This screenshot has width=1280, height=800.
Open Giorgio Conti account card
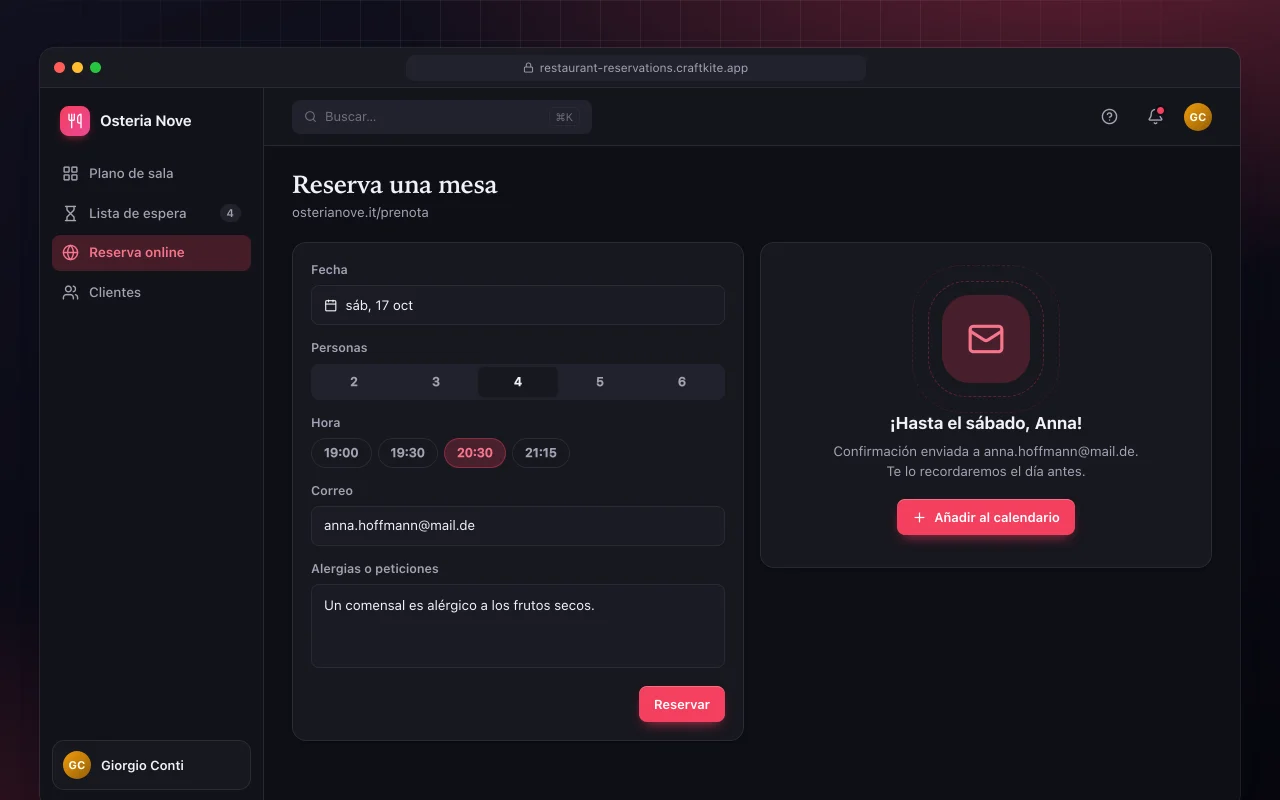click(x=151, y=765)
